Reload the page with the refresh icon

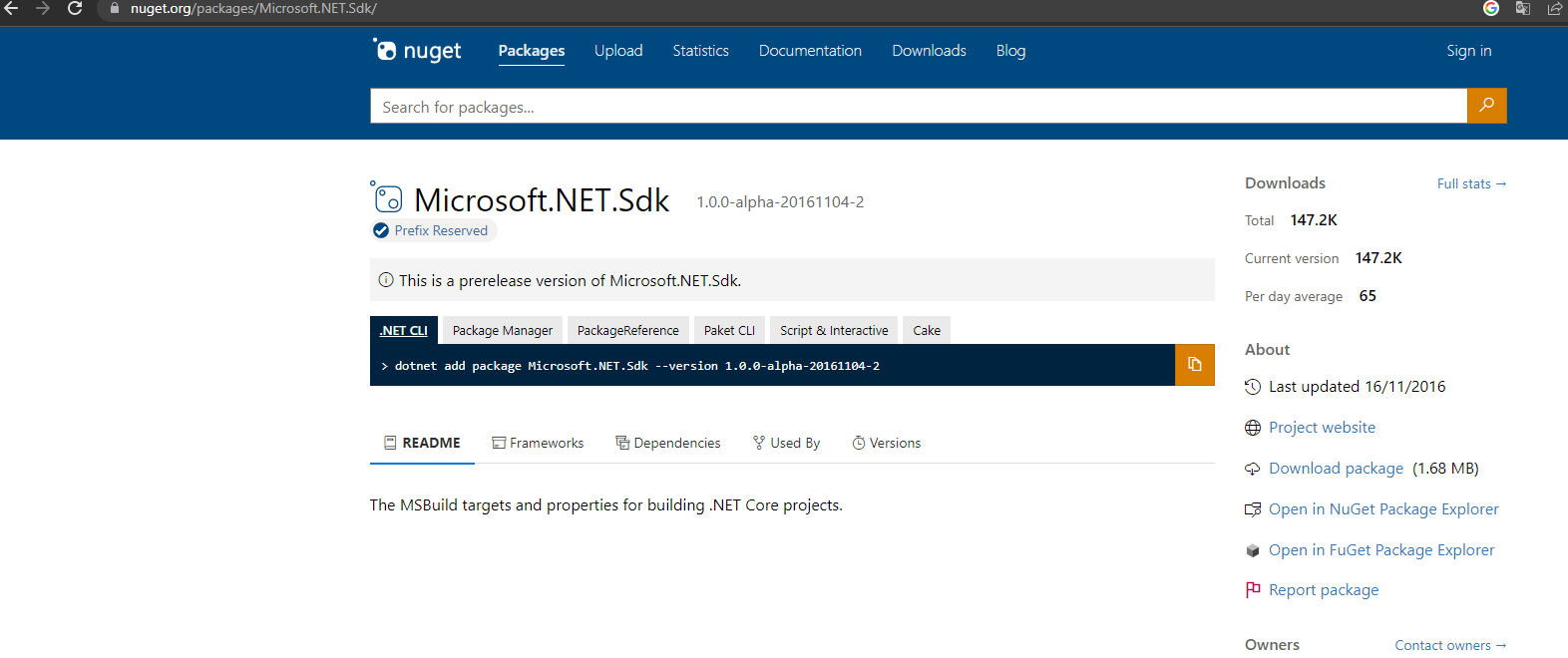pos(75,8)
